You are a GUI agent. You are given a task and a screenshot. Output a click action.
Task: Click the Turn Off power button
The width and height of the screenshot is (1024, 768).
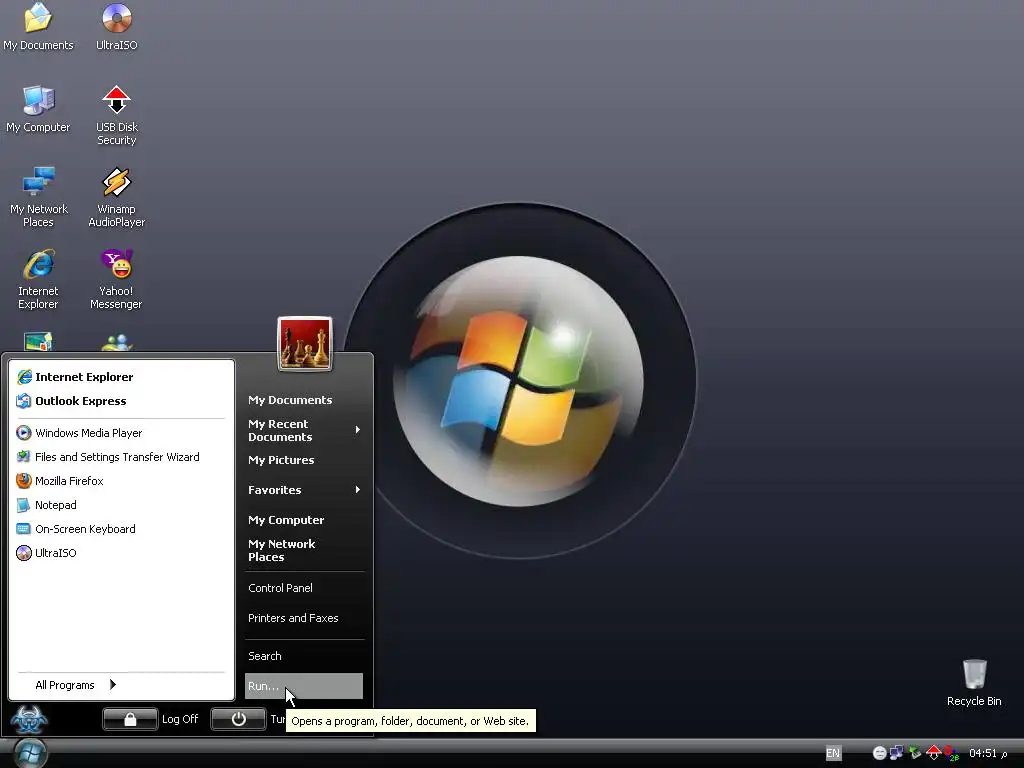pos(238,719)
